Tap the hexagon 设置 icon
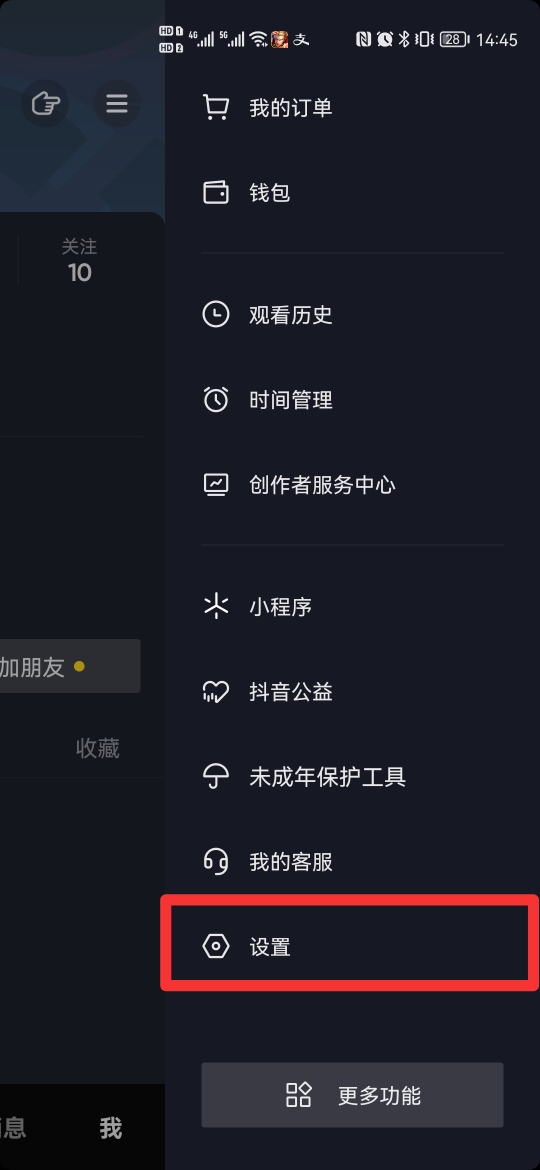540x1170 pixels. (216, 947)
